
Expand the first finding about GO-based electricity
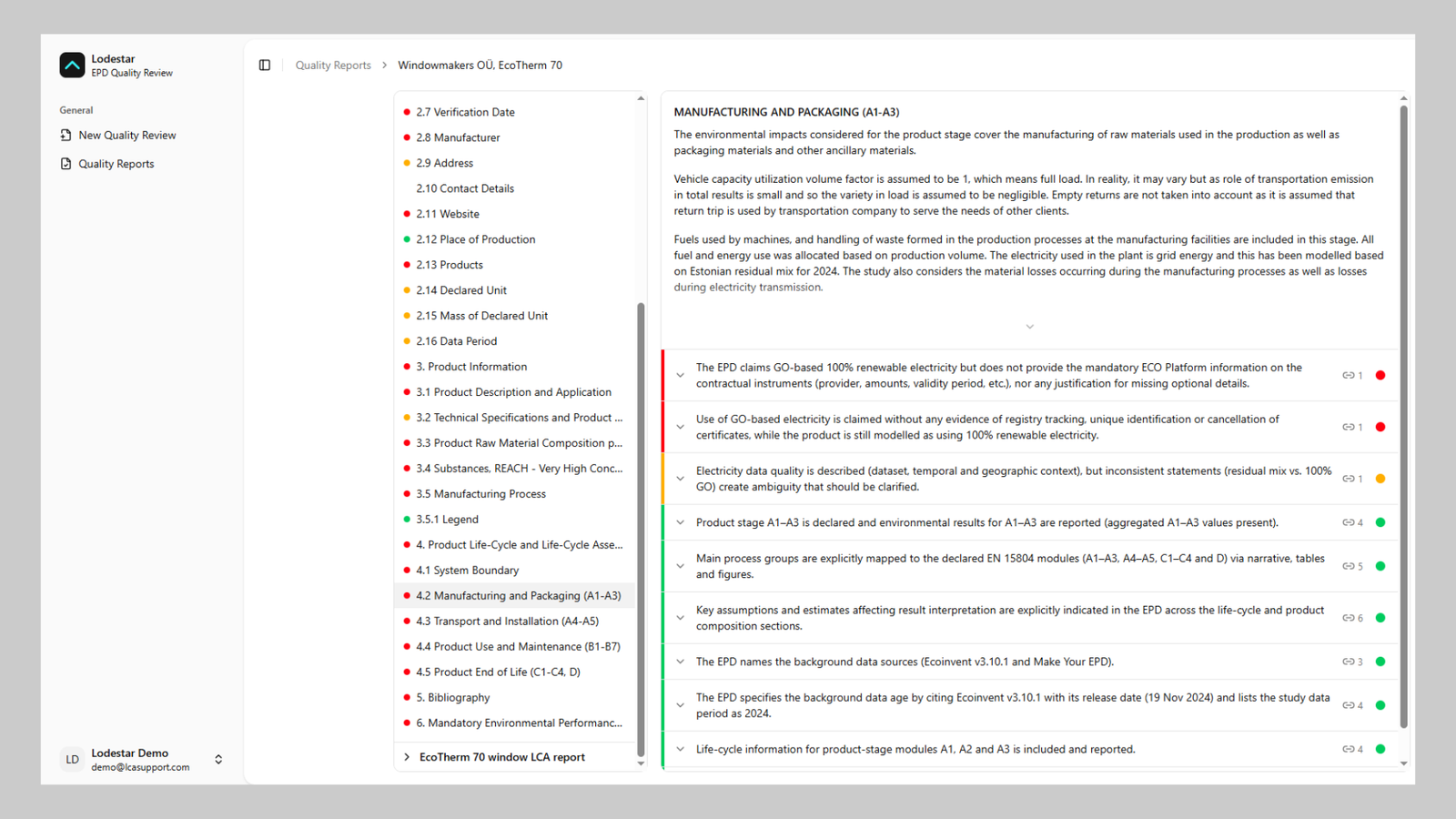click(680, 375)
